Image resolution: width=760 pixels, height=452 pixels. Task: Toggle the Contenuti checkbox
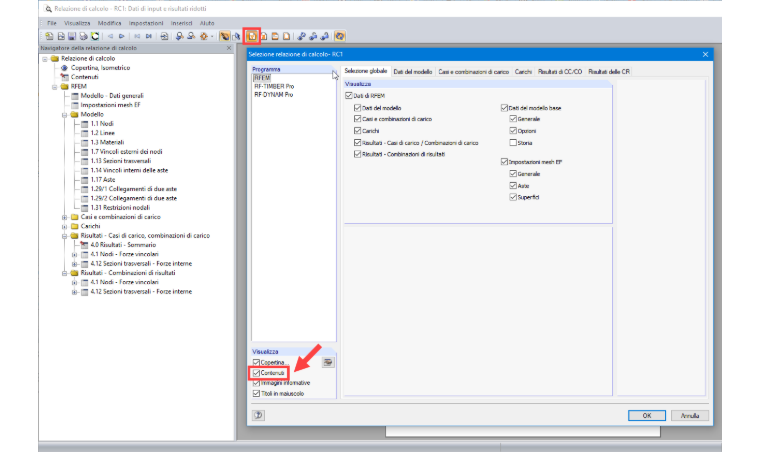click(x=256, y=373)
